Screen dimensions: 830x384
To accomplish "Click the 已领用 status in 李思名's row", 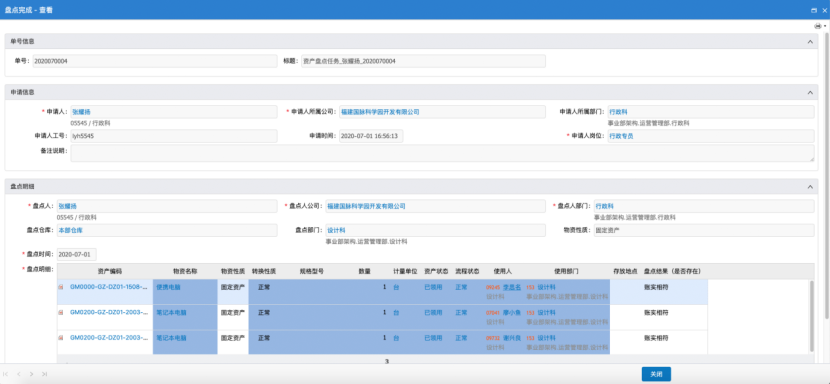I will (x=433, y=287).
